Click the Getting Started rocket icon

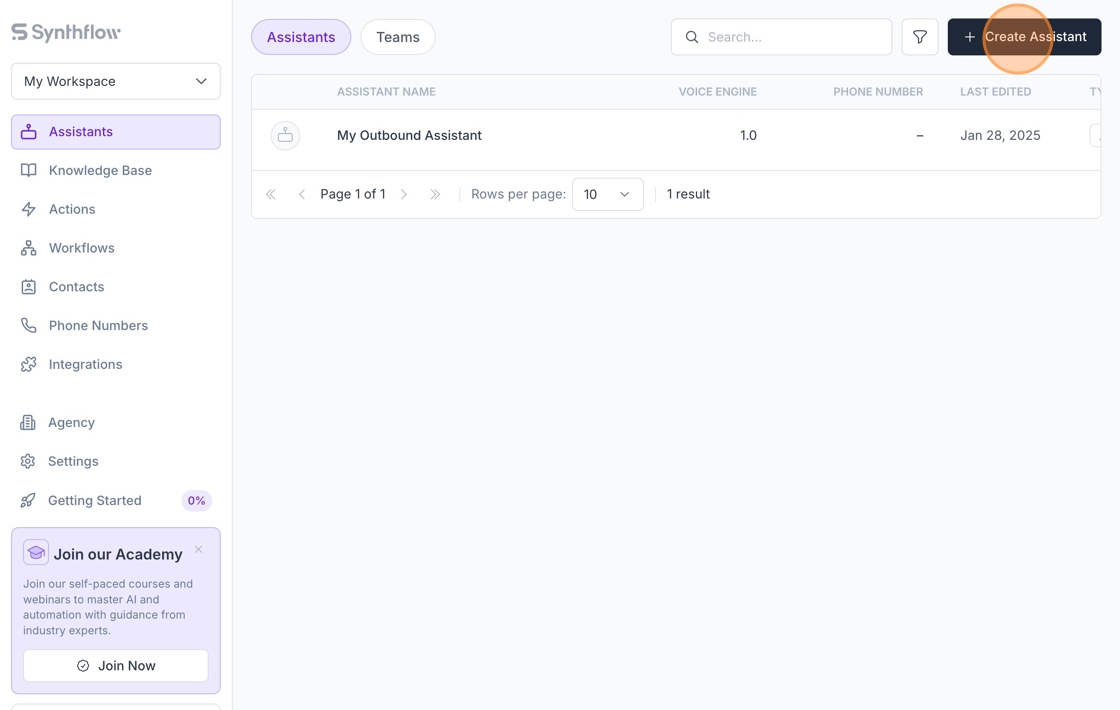[x=28, y=501]
